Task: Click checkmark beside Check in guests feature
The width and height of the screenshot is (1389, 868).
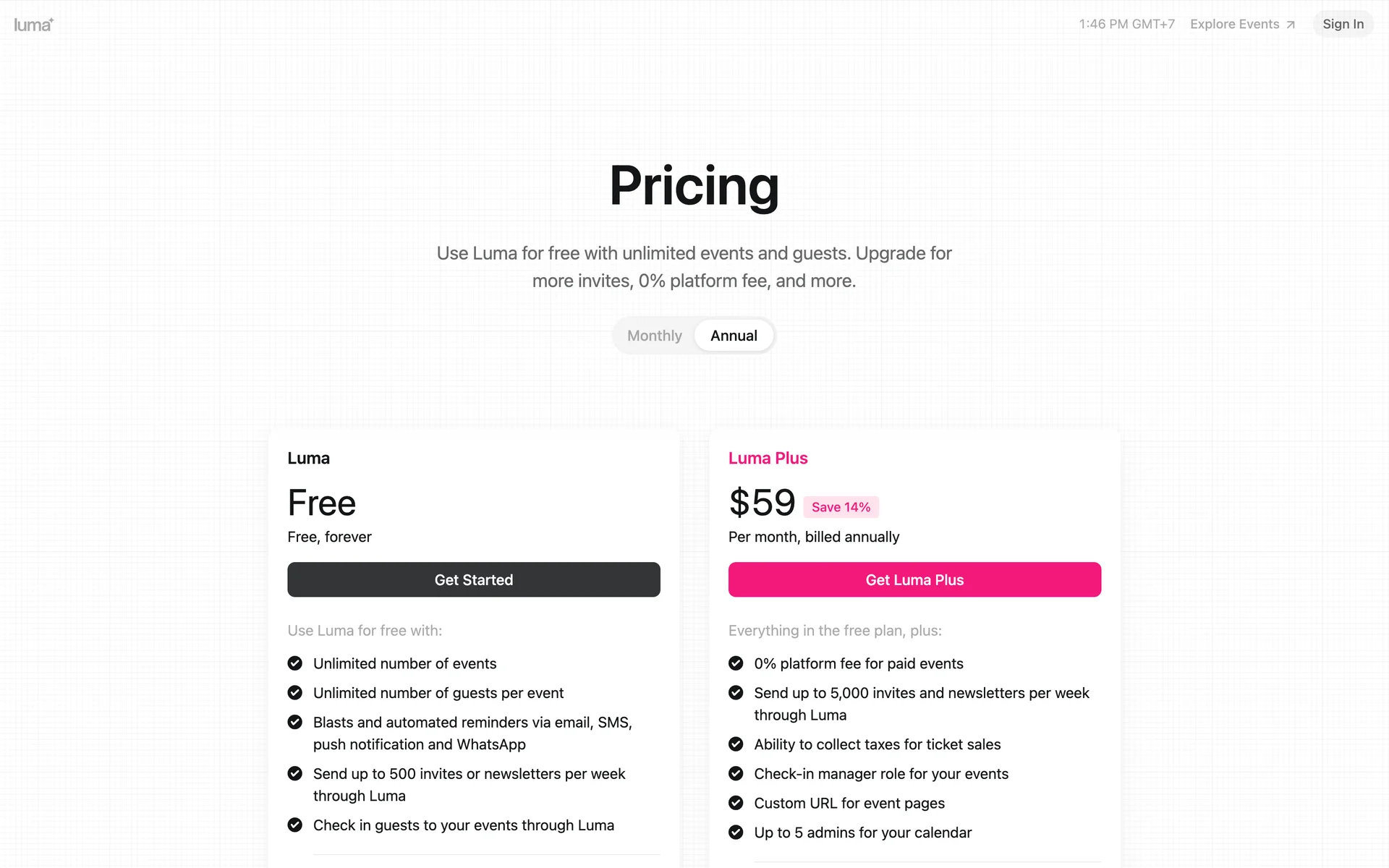Action: click(295, 825)
